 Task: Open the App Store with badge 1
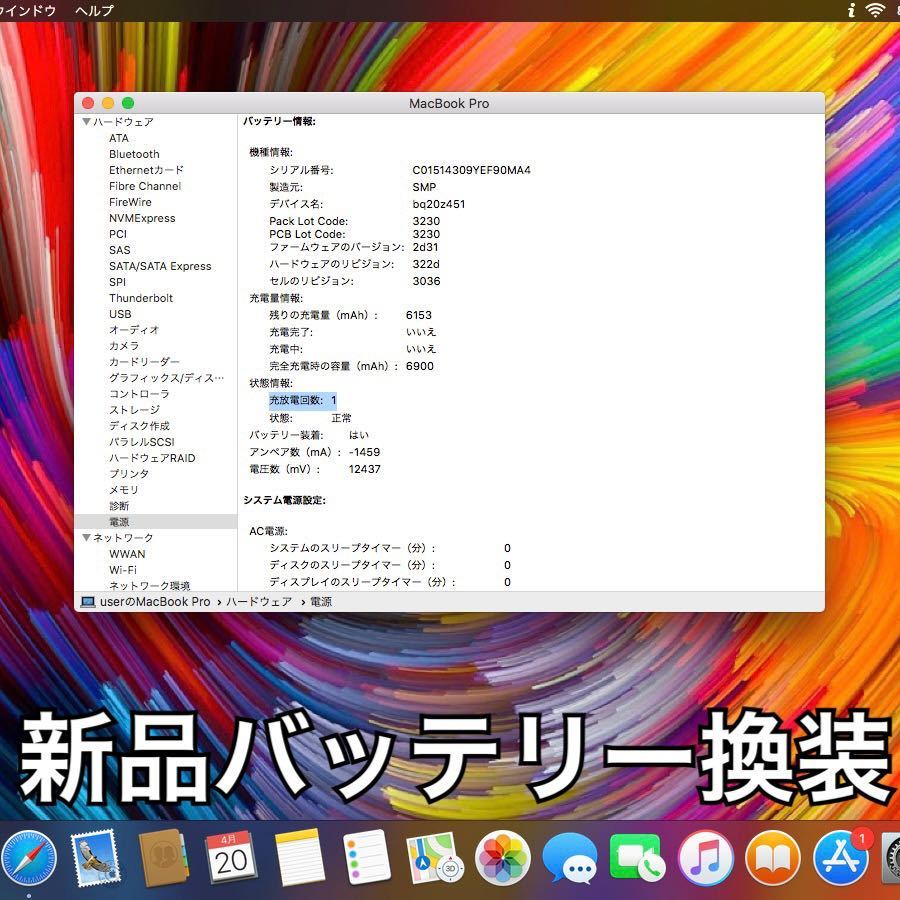click(x=841, y=859)
